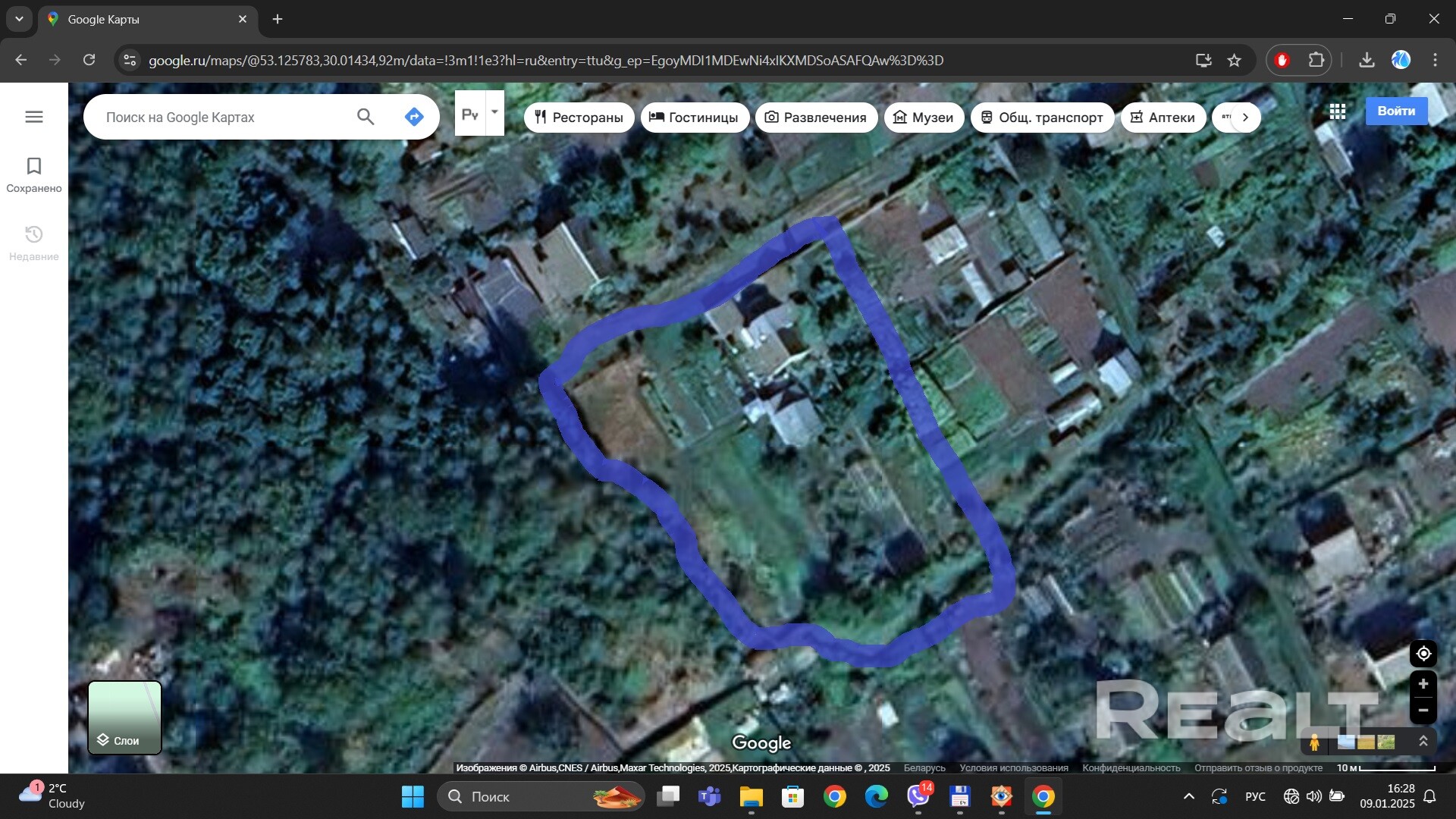Screen dimensions: 1456x819
Task: Click the search magnifier icon in Maps
Action: (x=366, y=117)
